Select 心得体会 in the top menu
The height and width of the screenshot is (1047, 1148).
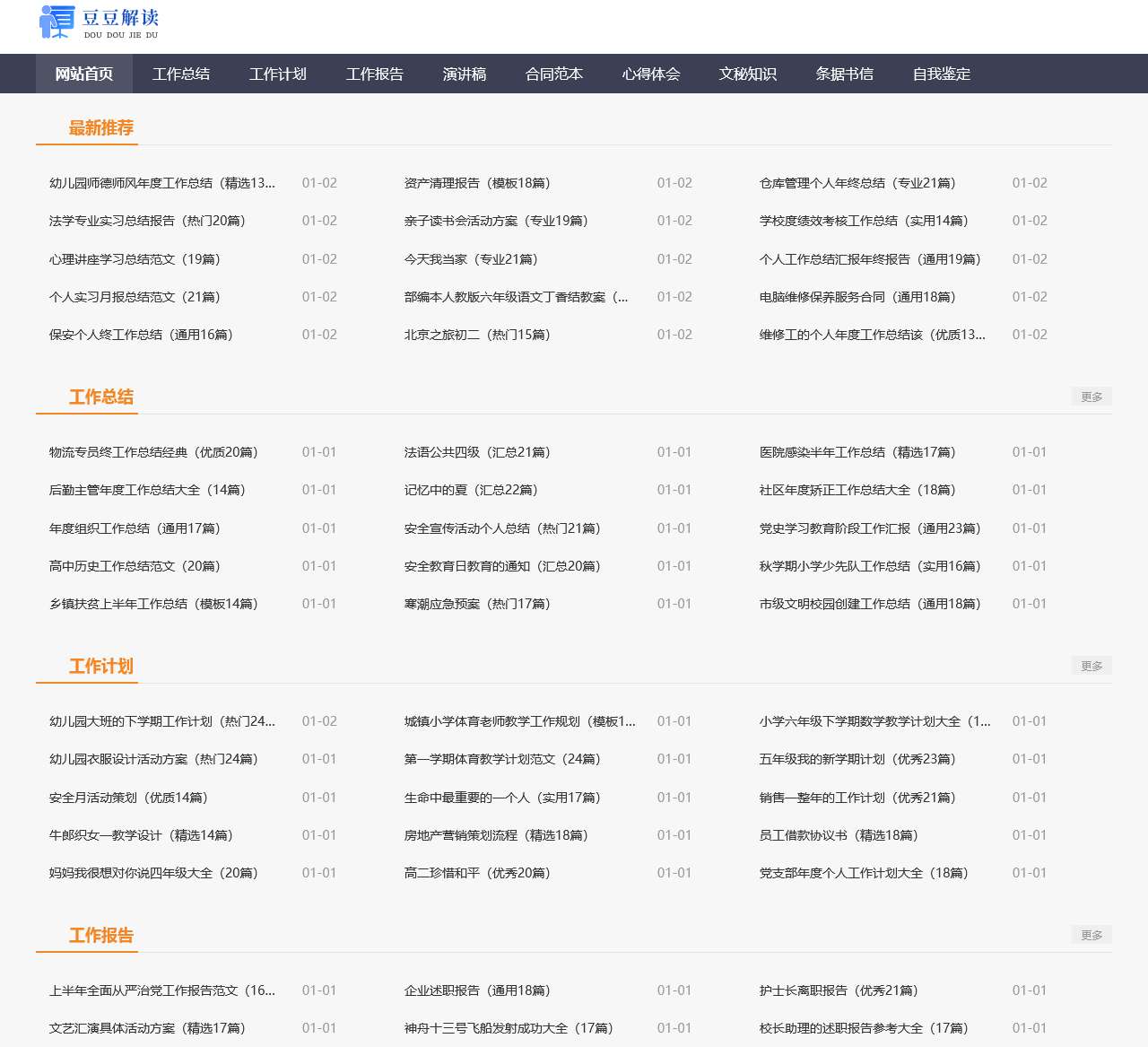point(651,74)
